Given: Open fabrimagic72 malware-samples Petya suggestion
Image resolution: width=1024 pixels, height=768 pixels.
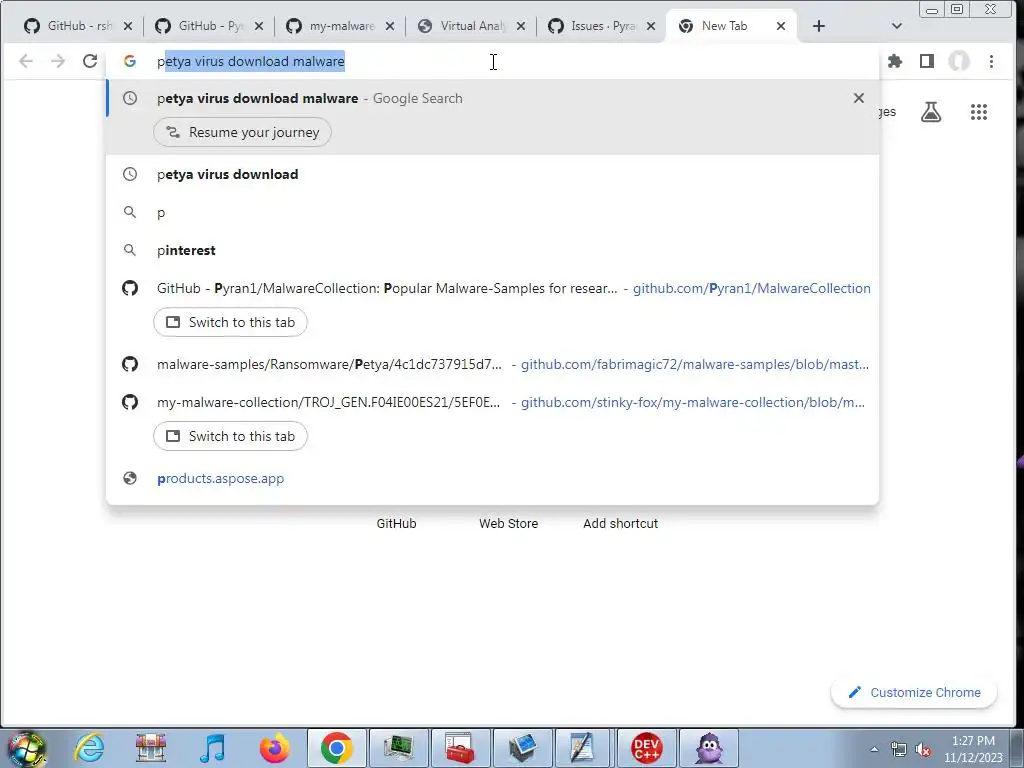Looking at the screenshot, I should (492, 364).
